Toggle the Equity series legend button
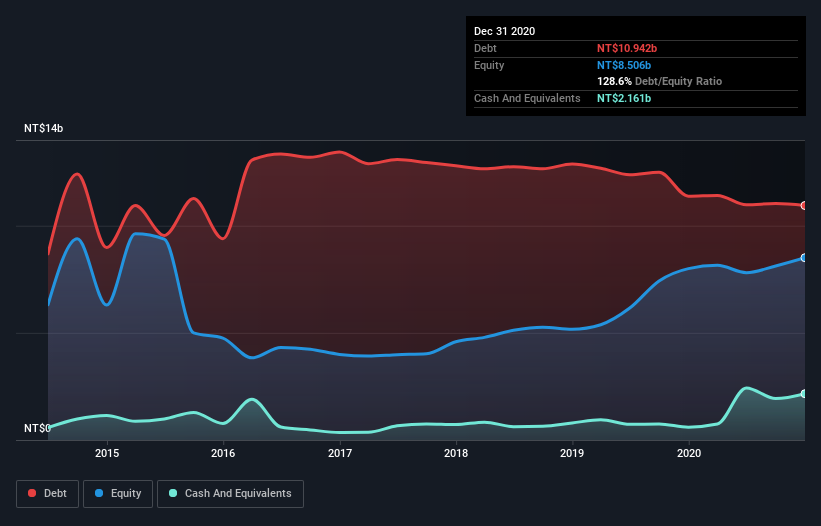The image size is (821, 526). [118, 494]
